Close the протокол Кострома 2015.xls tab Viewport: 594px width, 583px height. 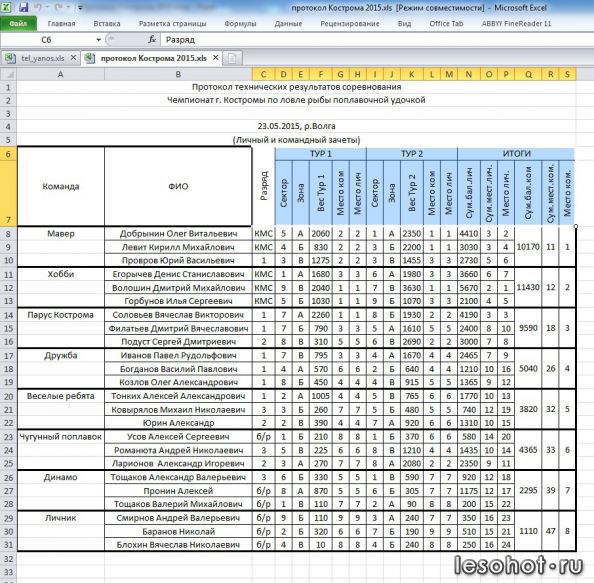[x=216, y=58]
